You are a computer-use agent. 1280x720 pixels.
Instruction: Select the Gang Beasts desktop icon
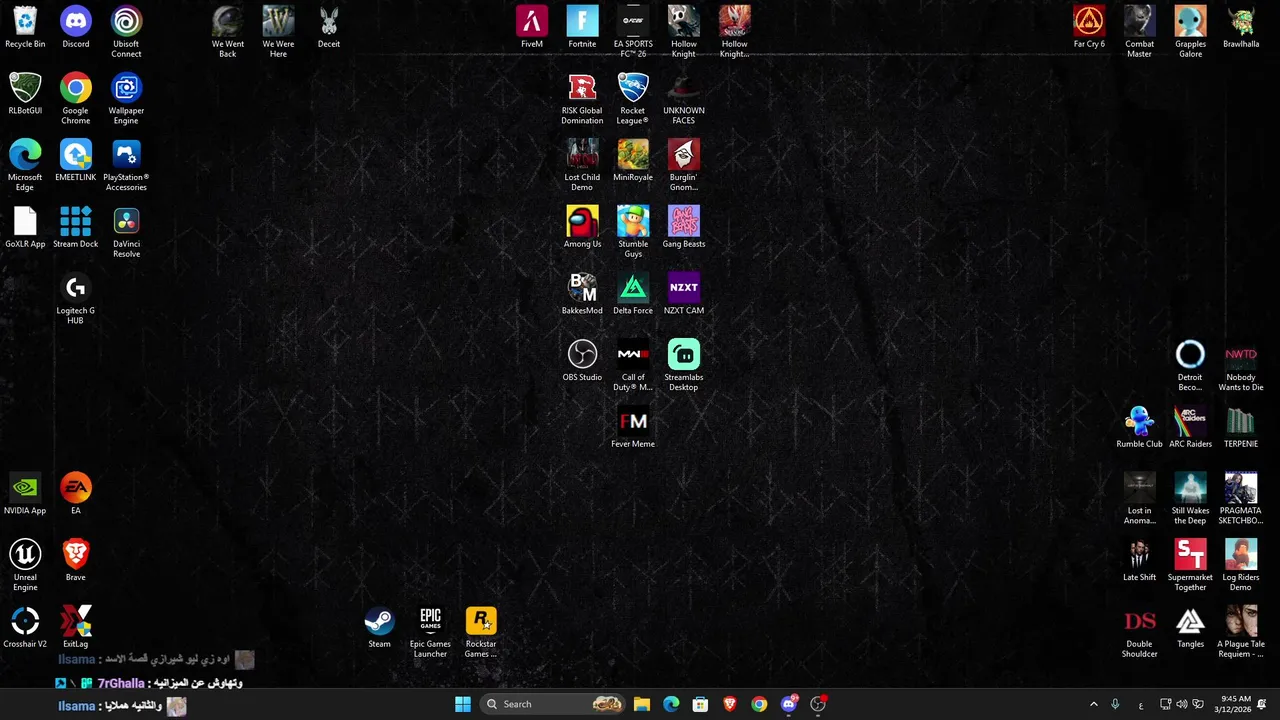[684, 228]
